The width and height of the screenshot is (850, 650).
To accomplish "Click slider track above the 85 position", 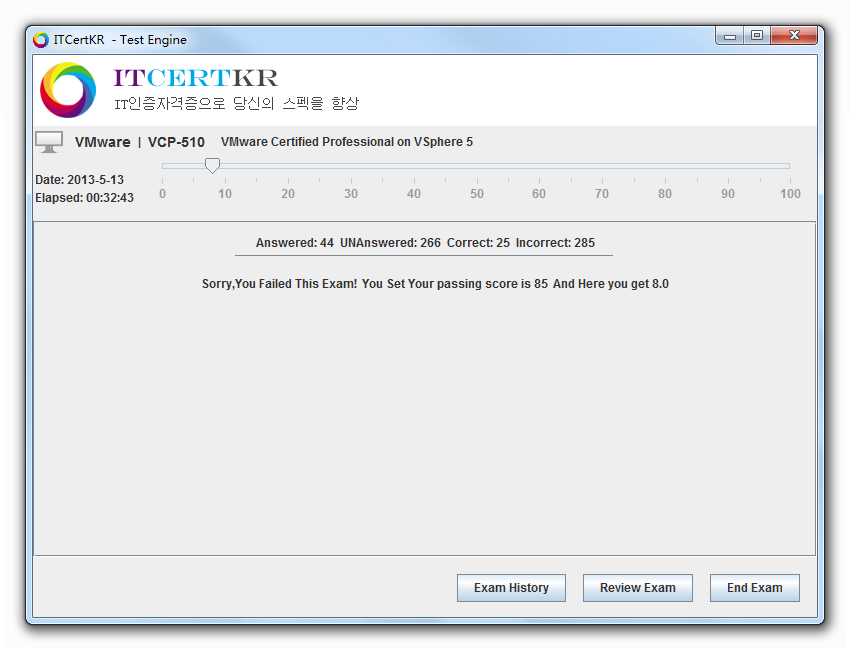I will click(x=696, y=166).
